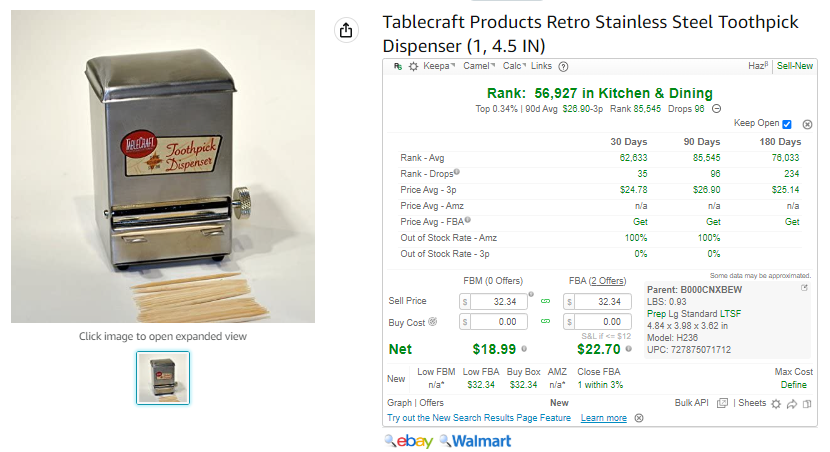This screenshot has width=830, height=452.
Task: Open the FBA 2 Offers link
Action: [x=597, y=281]
